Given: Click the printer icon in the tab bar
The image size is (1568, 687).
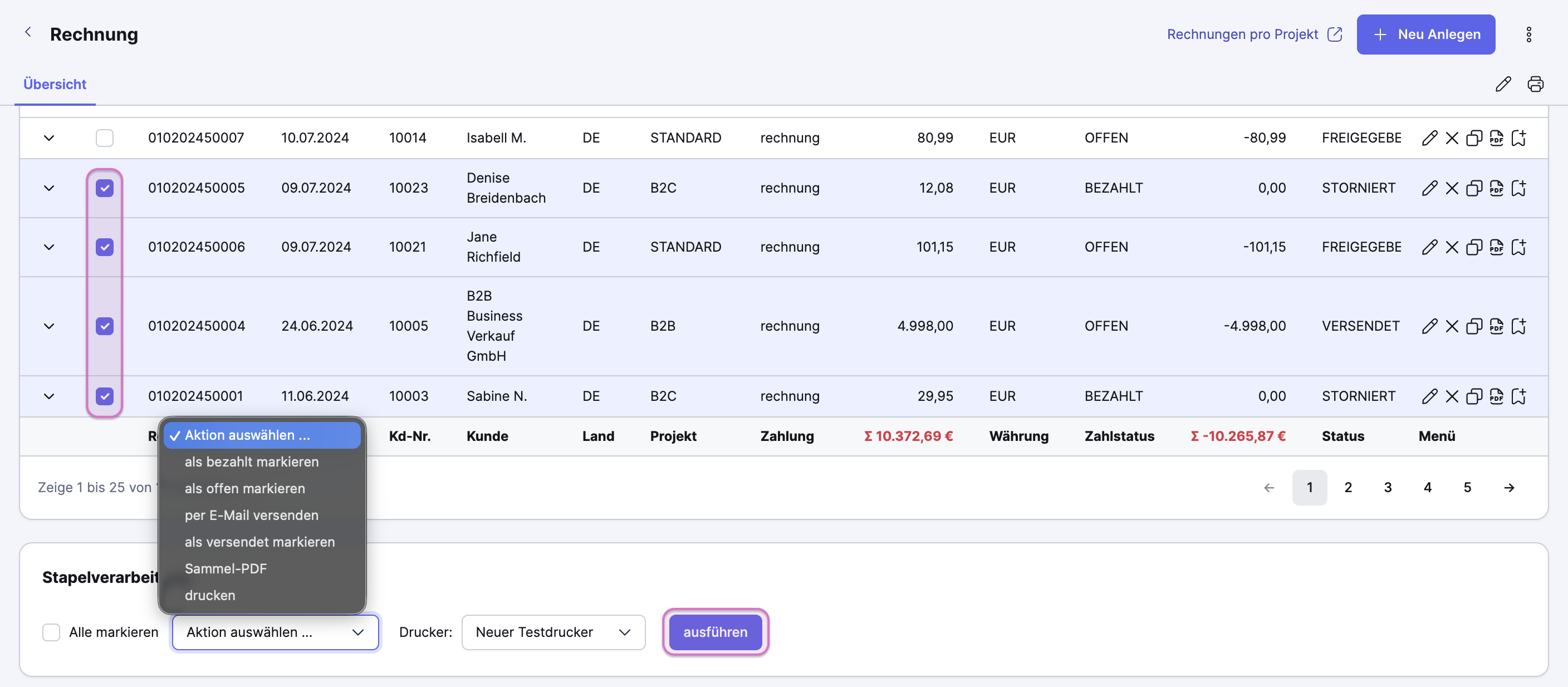Looking at the screenshot, I should pos(1535,84).
